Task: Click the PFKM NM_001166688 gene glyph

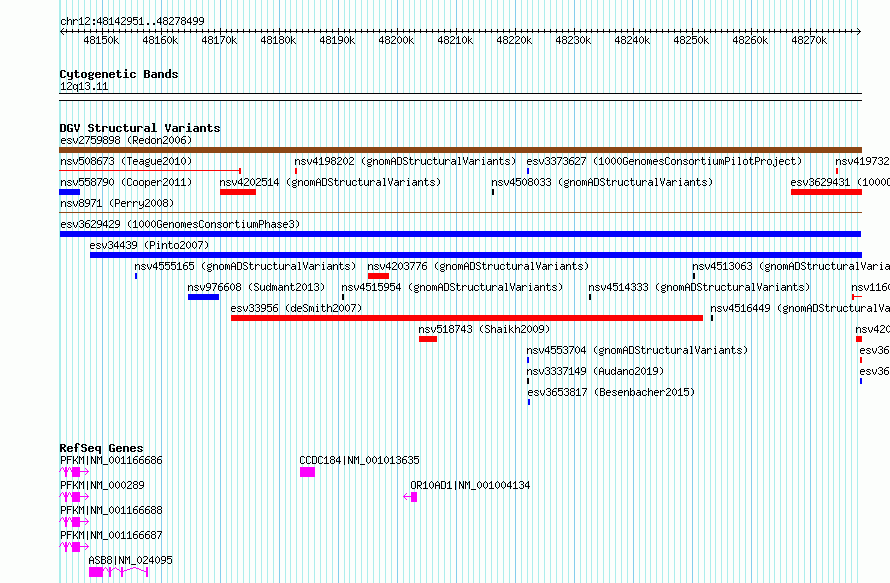Action: tap(74, 522)
